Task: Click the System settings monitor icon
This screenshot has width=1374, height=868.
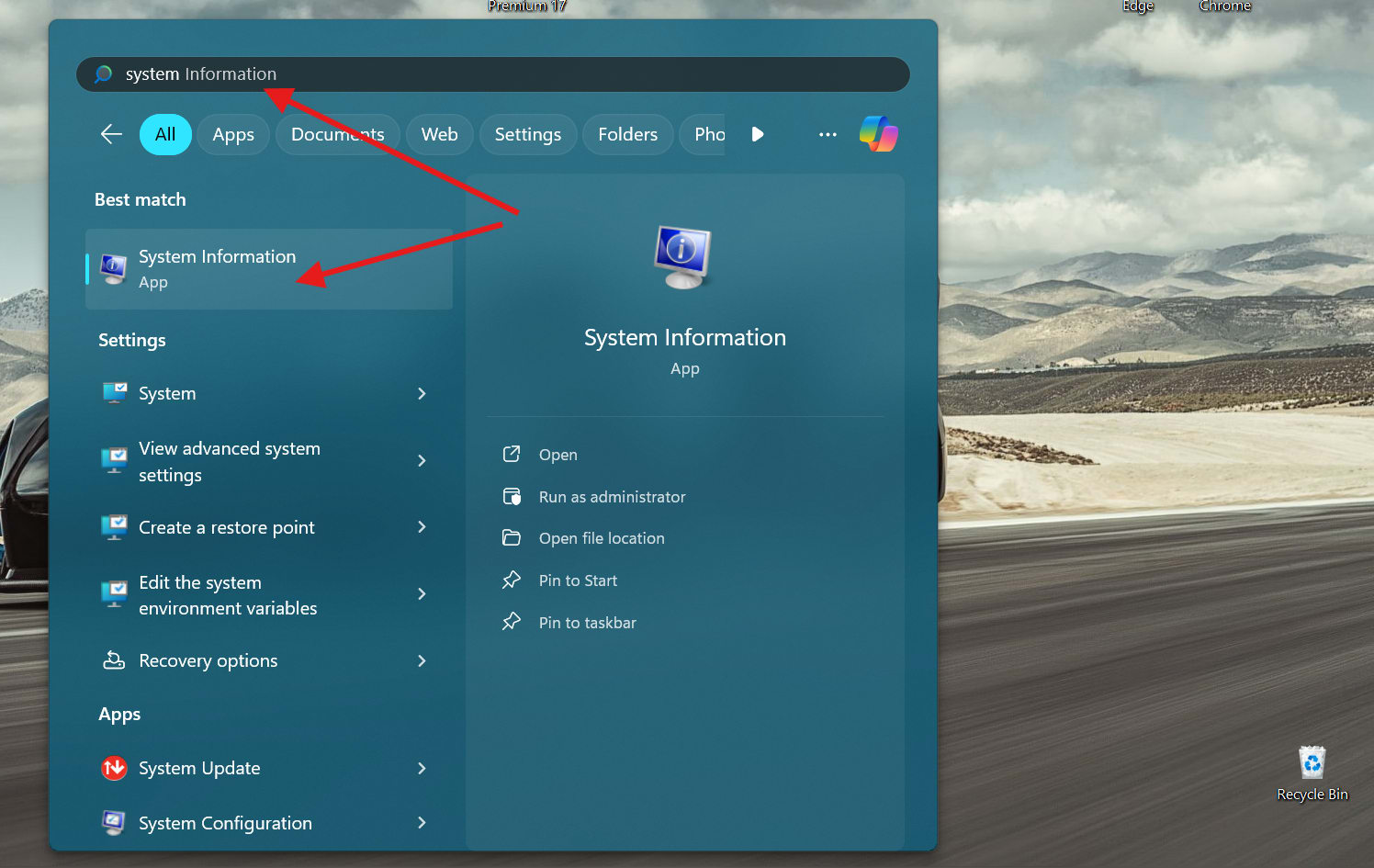Action: tap(115, 393)
